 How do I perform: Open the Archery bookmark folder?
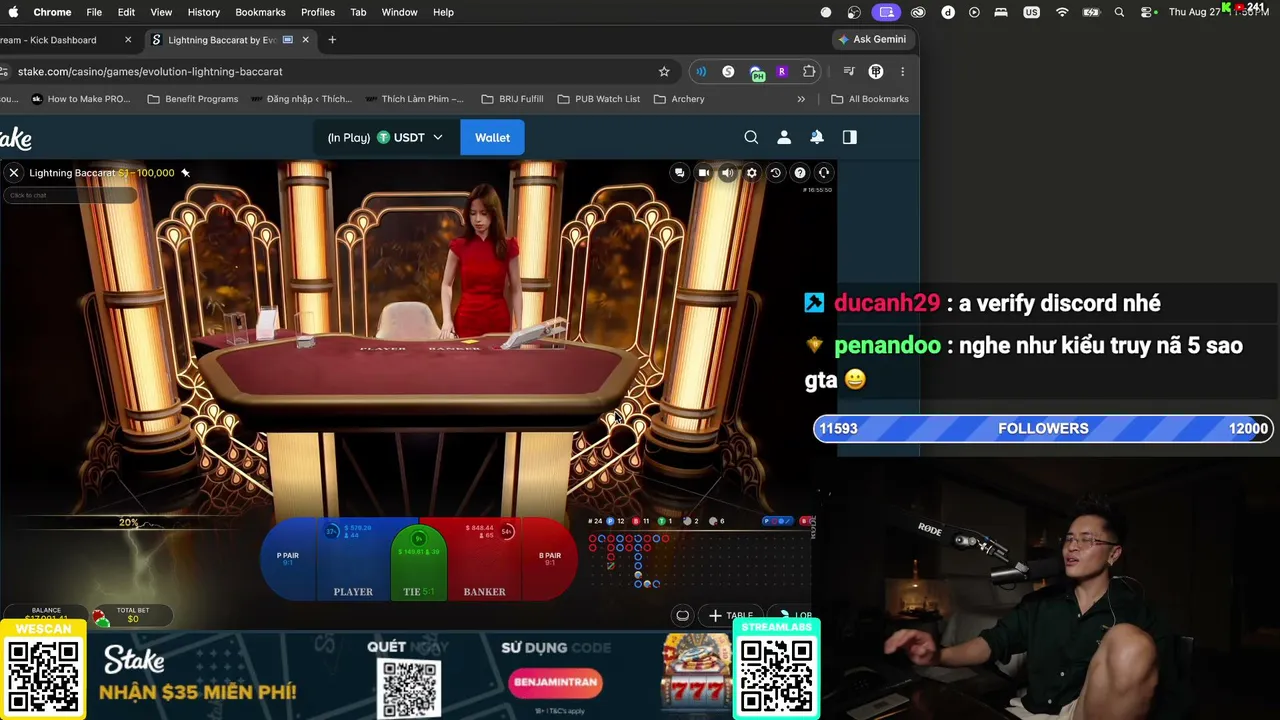[679, 99]
